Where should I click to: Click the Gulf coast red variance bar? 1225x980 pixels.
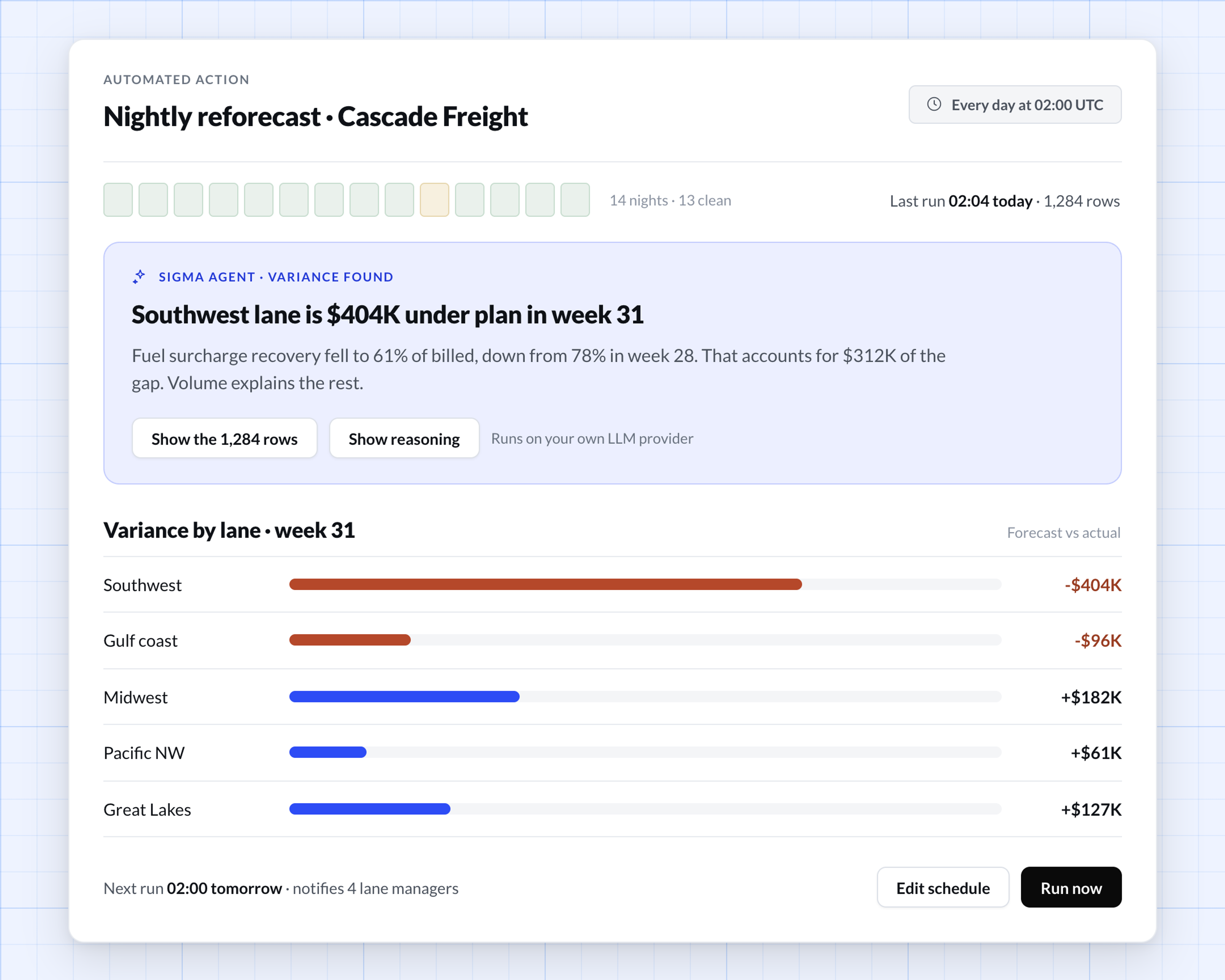tap(350, 640)
